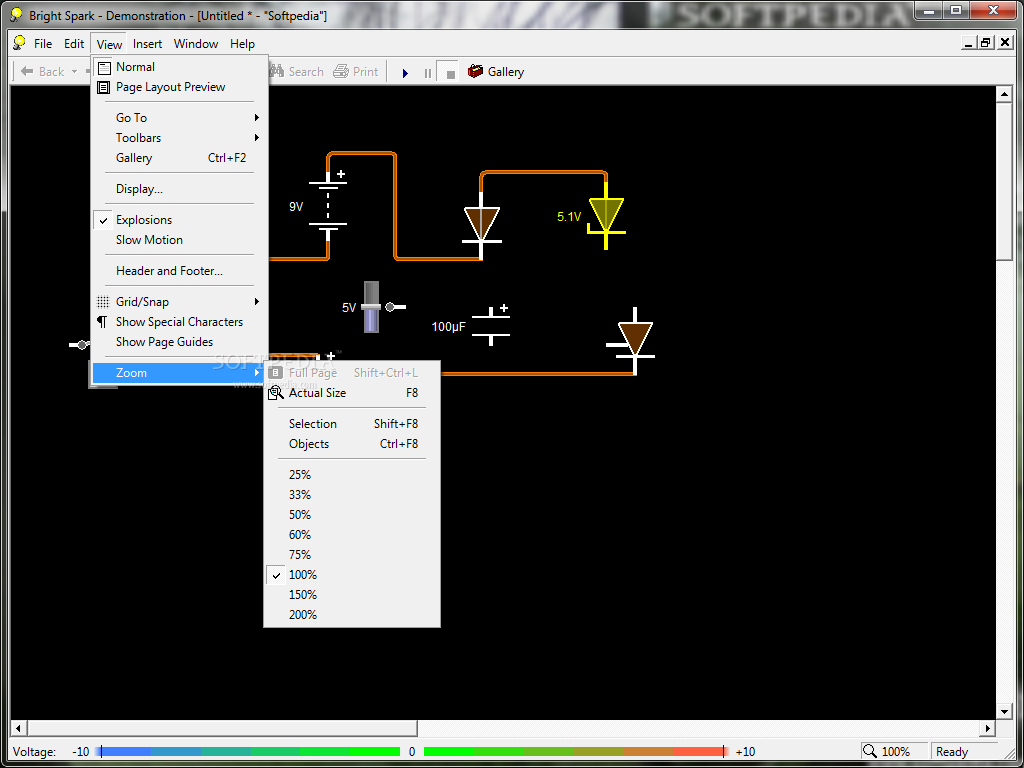1024x768 pixels.
Task: Set zoom to 200%
Action: point(352,615)
